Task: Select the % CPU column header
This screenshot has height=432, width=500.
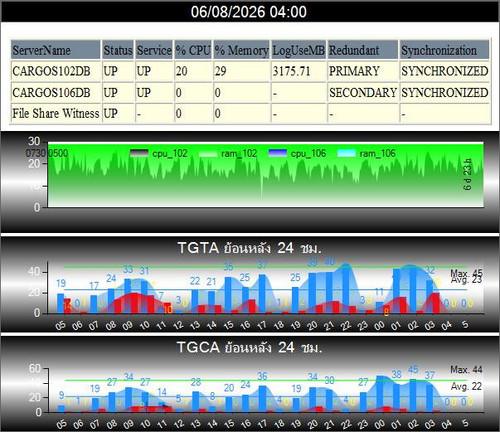Action: click(193, 50)
